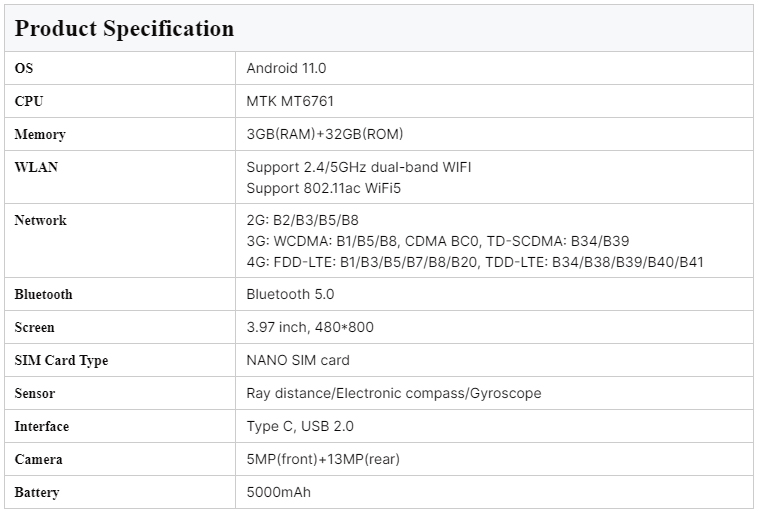Click 5MP(front)+13MP(rear) camera value
Screen dimensions: 760x511
325,459
